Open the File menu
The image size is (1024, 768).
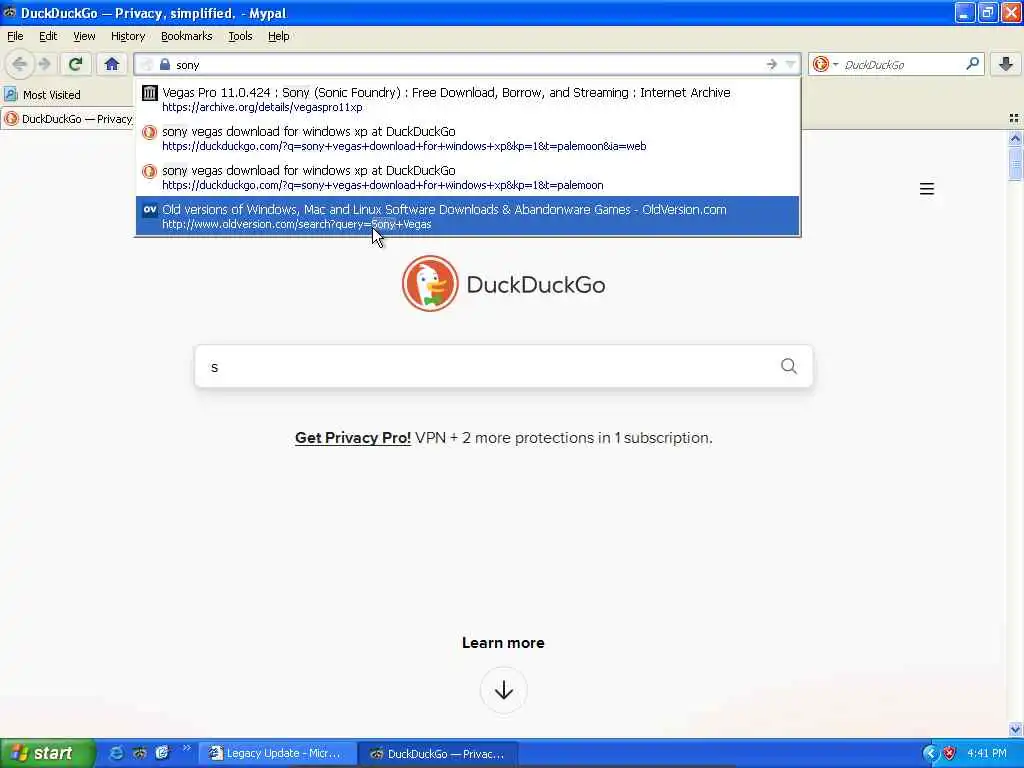pos(15,36)
